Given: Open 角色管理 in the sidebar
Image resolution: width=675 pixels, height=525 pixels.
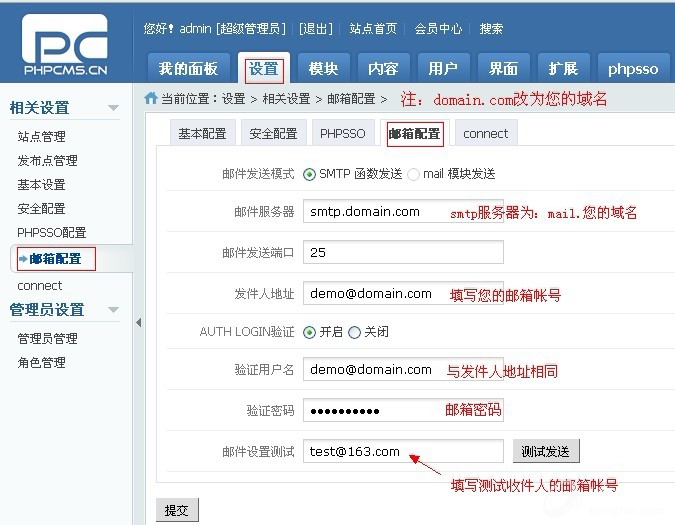Looking at the screenshot, I should tap(41, 362).
